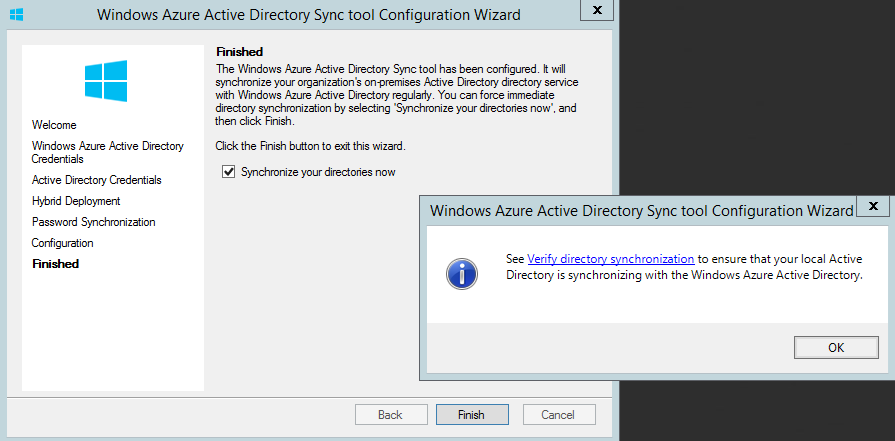895x441 pixels.
Task: Select the Active Directory Credentials step
Action: (x=96, y=180)
